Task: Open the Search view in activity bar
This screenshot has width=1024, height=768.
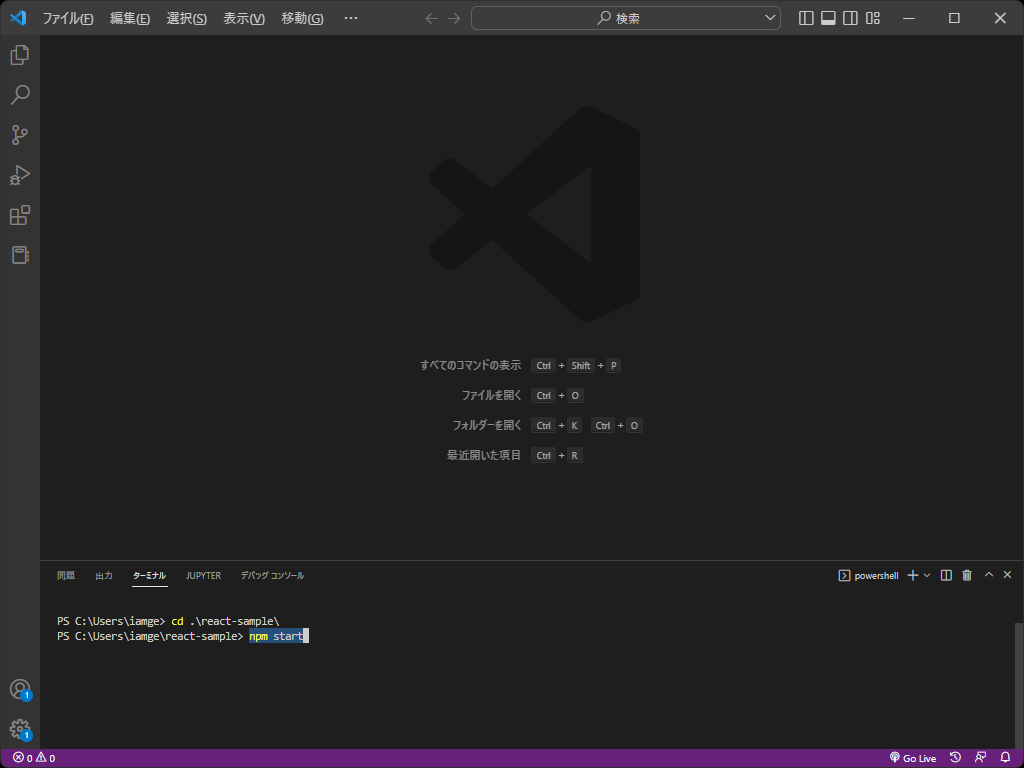Action: (20, 95)
